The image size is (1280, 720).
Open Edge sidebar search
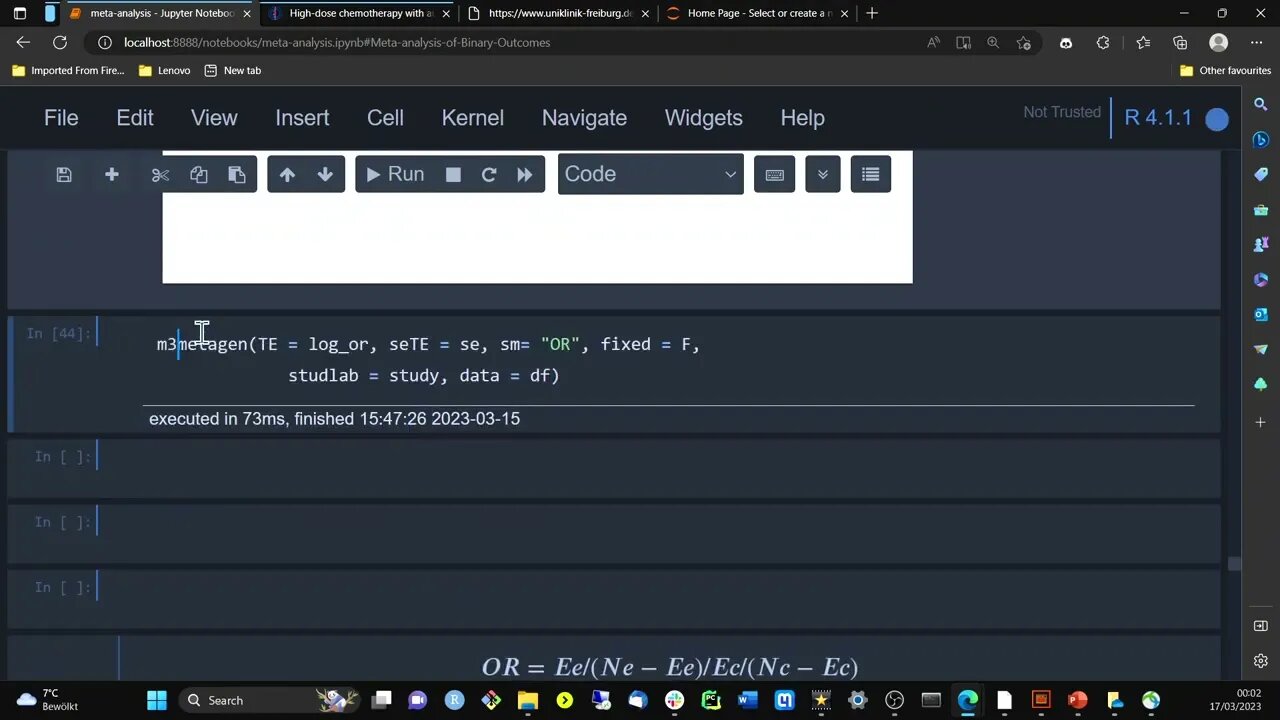click(x=1261, y=104)
